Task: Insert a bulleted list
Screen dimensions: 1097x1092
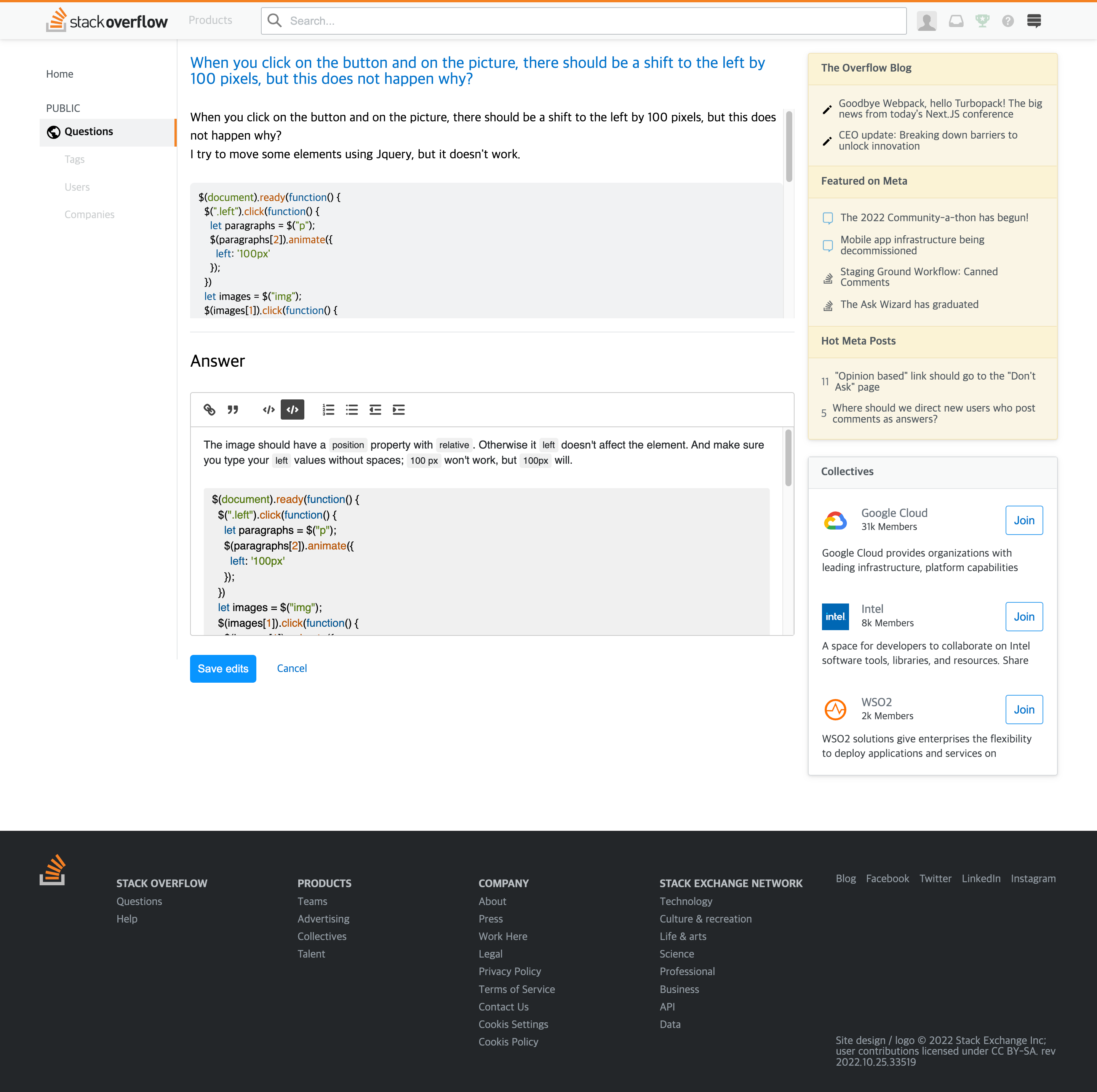Action: click(352, 410)
